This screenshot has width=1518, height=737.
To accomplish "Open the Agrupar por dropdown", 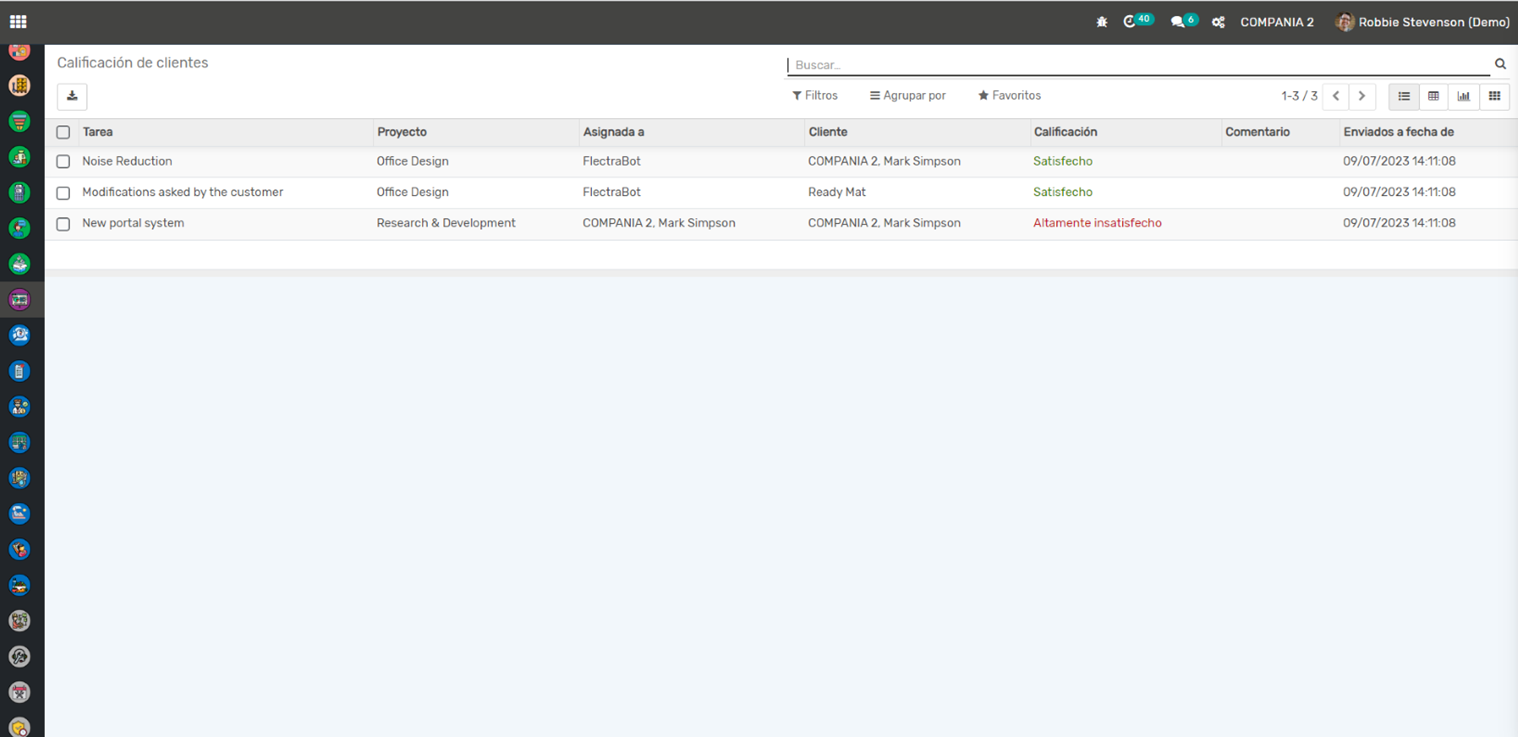I will (x=907, y=96).
